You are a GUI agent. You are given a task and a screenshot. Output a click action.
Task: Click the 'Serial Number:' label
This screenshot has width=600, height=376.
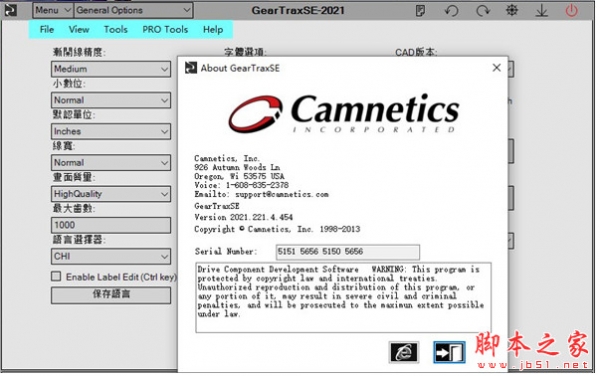tap(226, 252)
